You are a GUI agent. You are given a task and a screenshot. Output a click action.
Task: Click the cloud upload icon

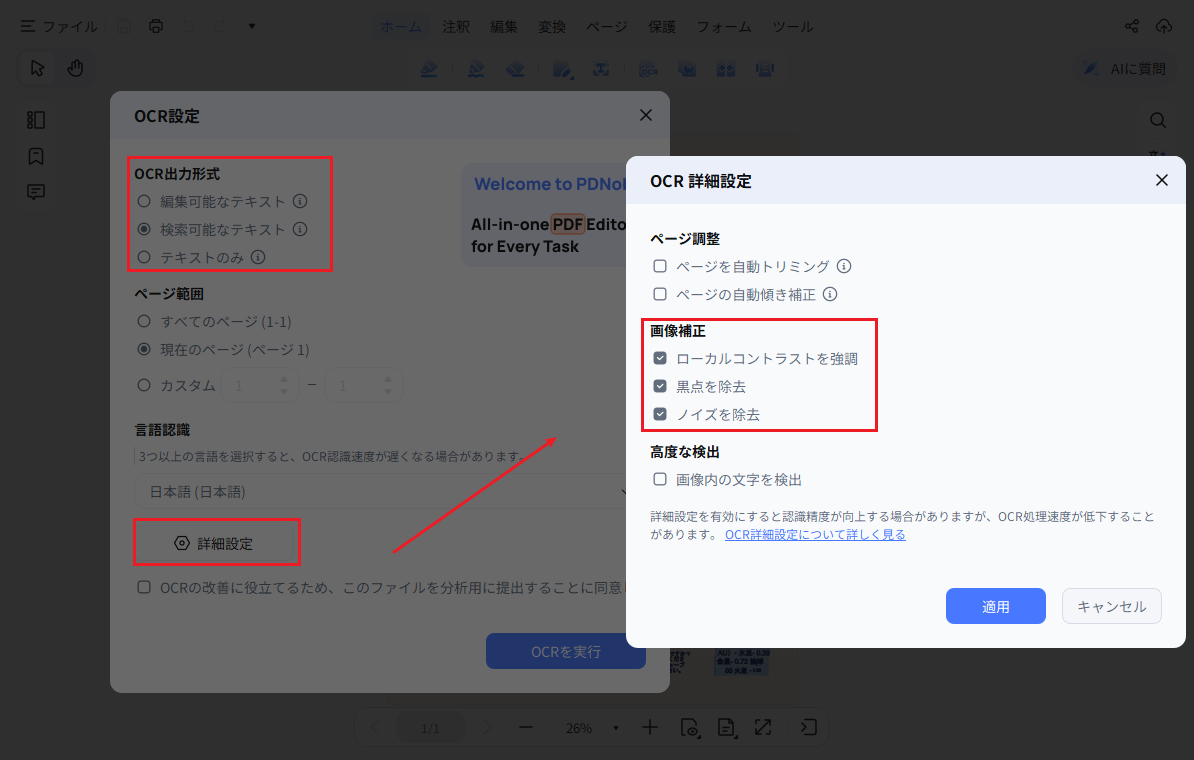click(1164, 26)
